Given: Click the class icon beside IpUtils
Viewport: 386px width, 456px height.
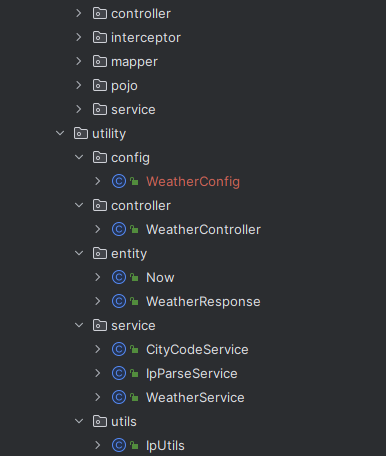Looking at the screenshot, I should (x=119, y=445).
